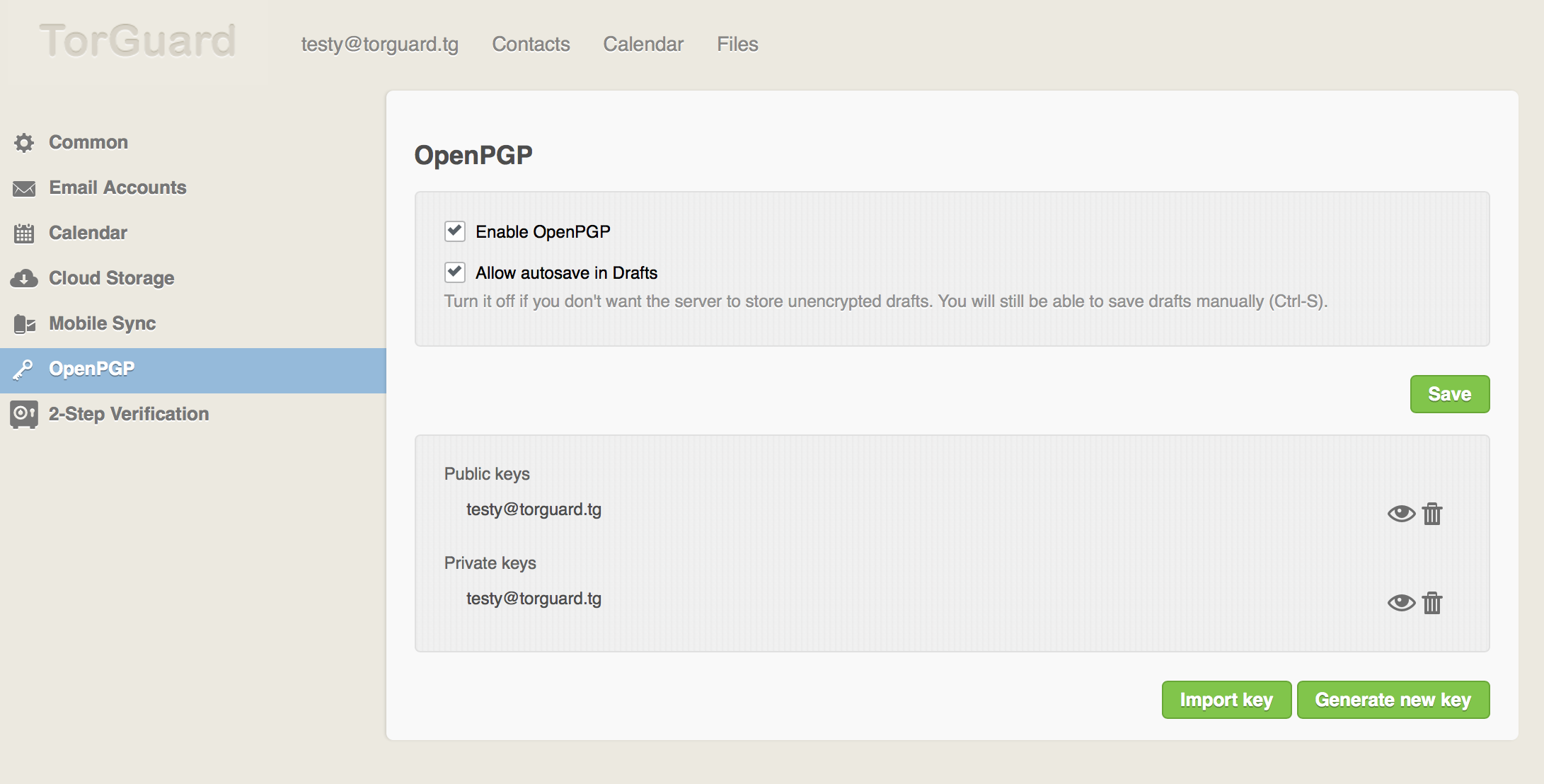Open the Common settings tab label

(88, 142)
